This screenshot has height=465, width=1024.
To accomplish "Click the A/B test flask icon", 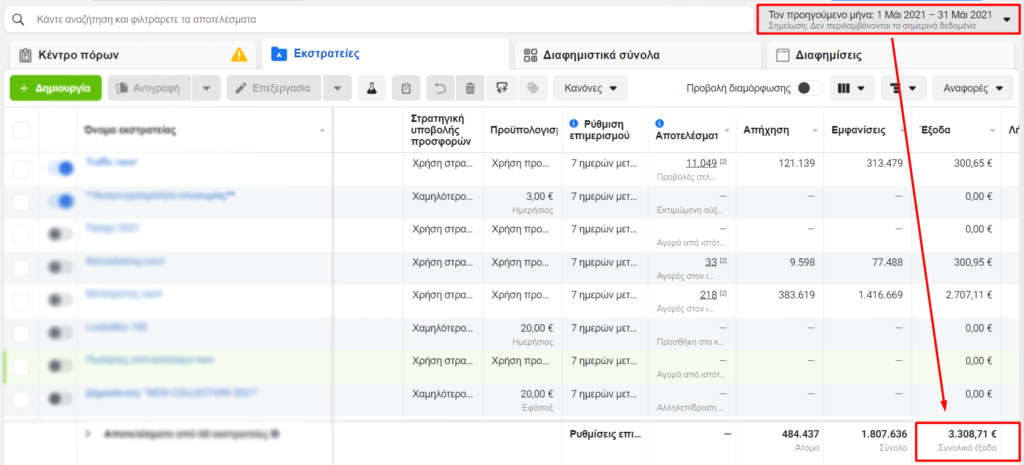I will [x=370, y=88].
